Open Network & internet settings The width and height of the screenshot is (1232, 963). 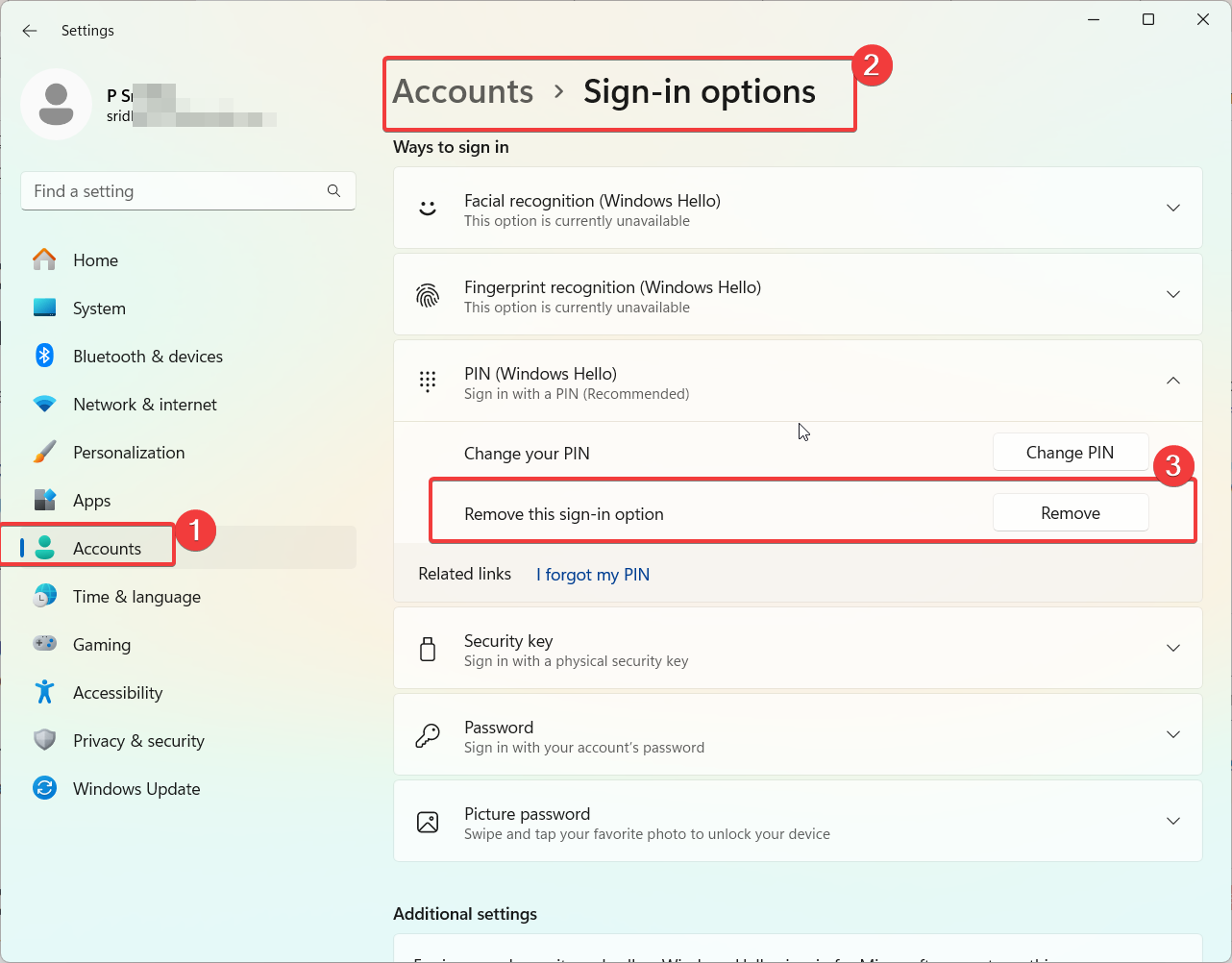coord(144,404)
